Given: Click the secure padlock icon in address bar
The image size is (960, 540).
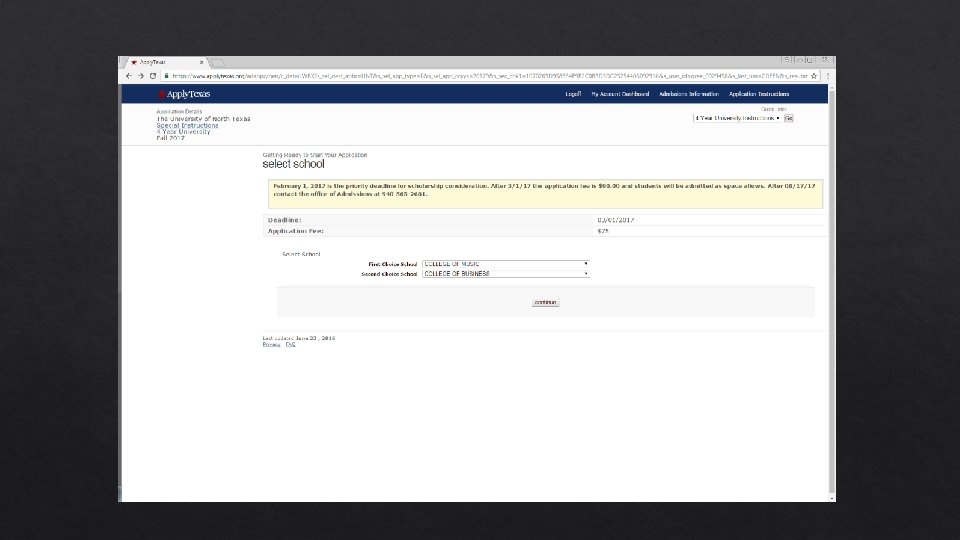Looking at the screenshot, I should pos(166,76).
